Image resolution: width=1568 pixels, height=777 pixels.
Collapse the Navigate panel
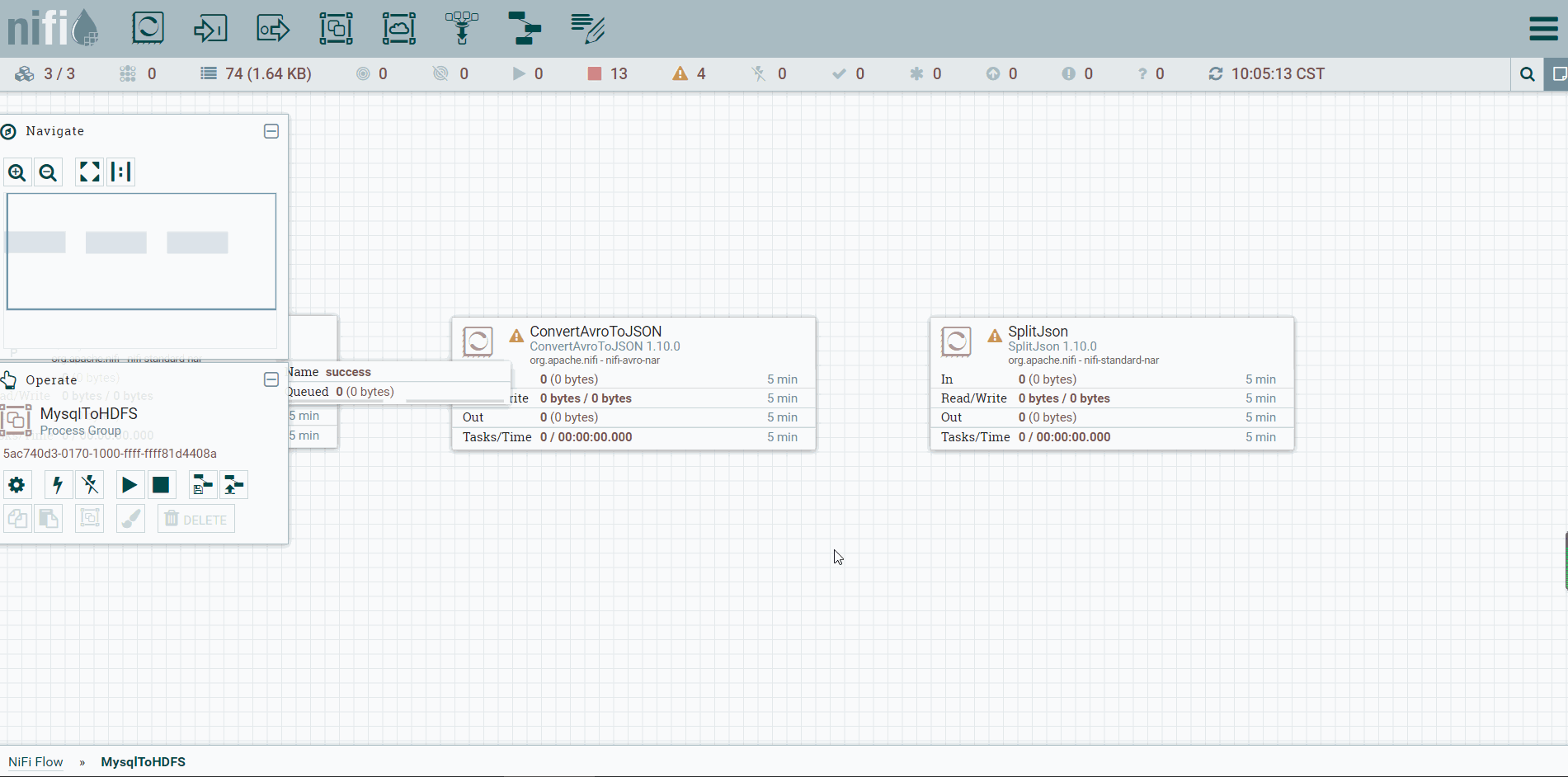point(271,131)
